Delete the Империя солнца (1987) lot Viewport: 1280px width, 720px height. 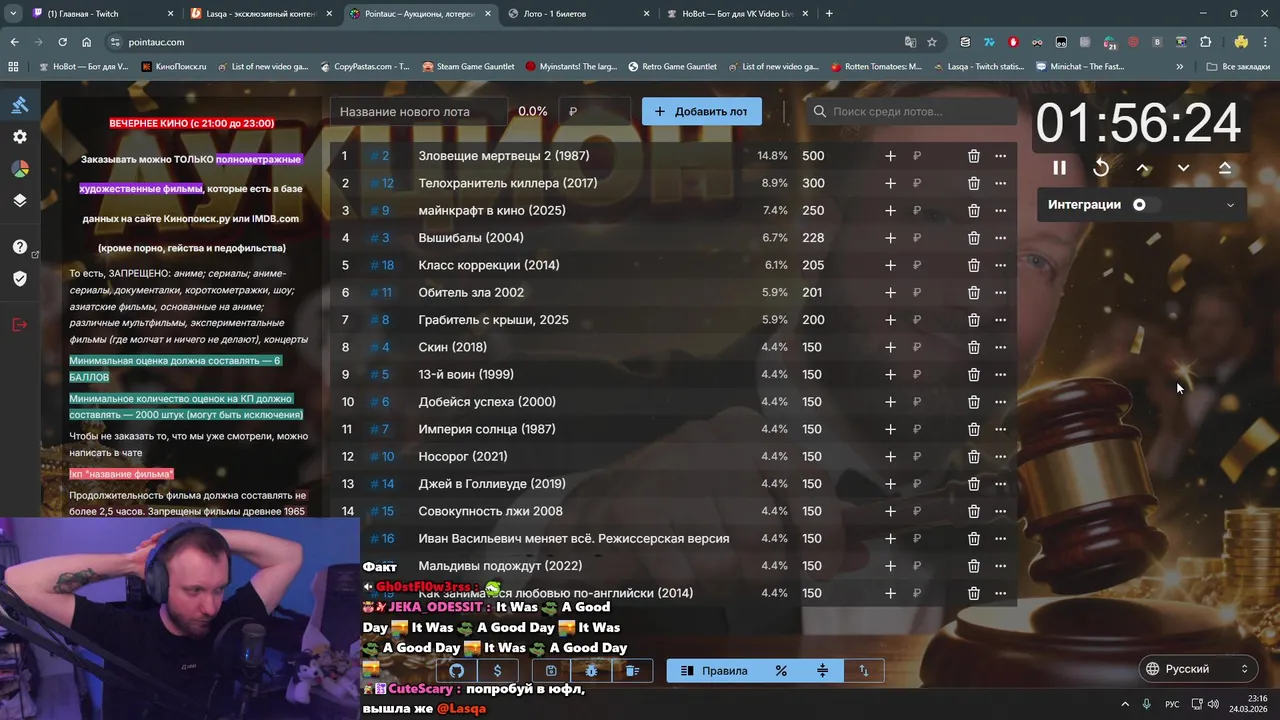pyautogui.click(x=973, y=429)
